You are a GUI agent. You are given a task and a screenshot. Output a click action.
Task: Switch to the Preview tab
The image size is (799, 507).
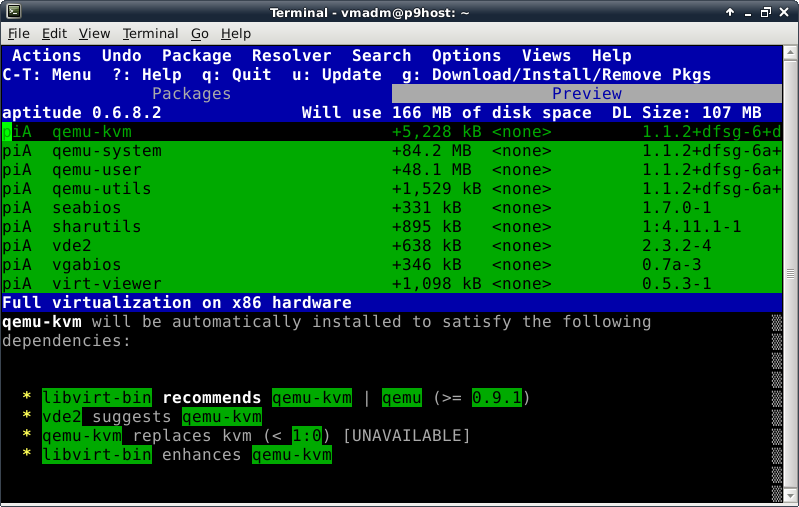tap(587, 94)
